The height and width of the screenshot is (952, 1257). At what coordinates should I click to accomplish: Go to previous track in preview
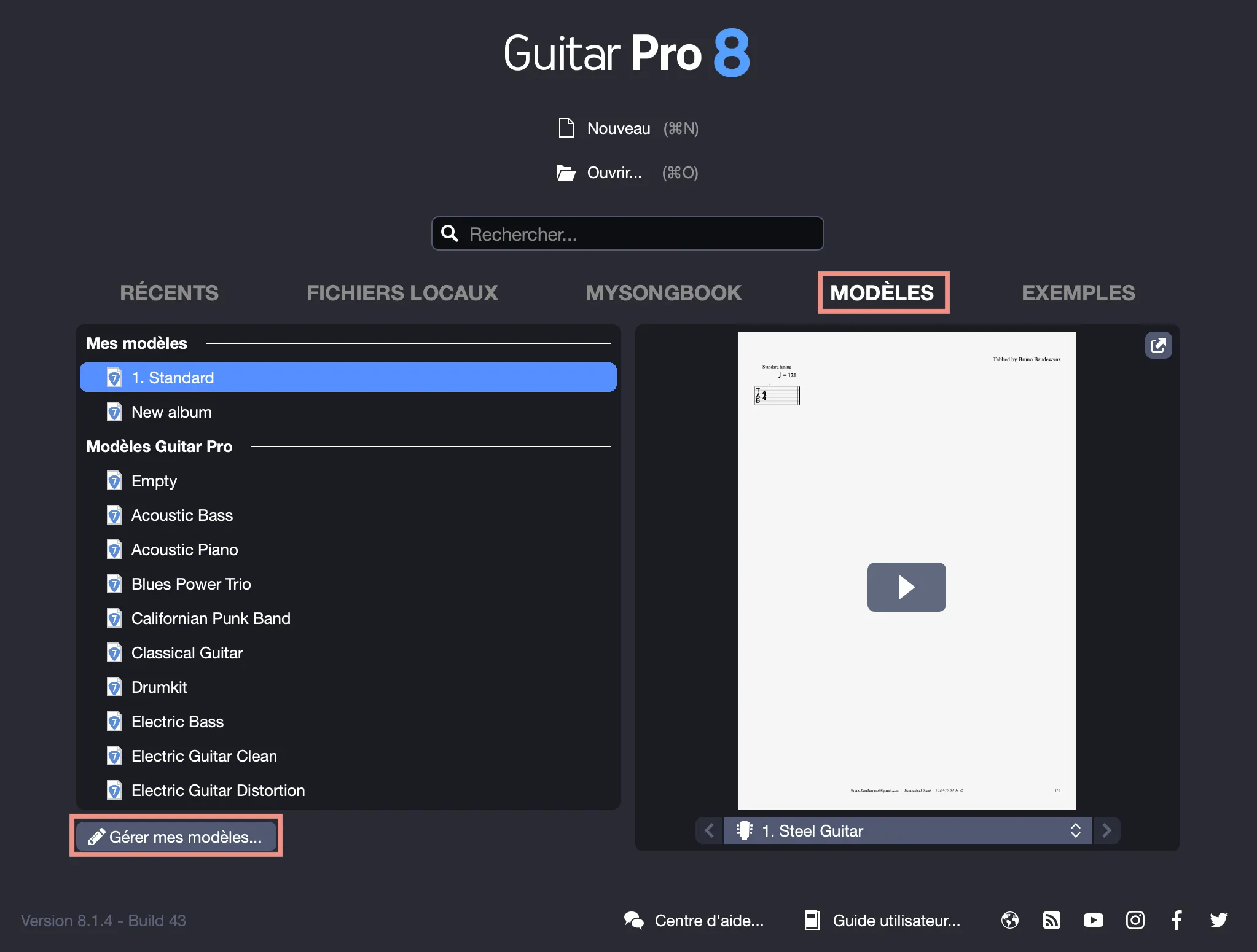[710, 830]
